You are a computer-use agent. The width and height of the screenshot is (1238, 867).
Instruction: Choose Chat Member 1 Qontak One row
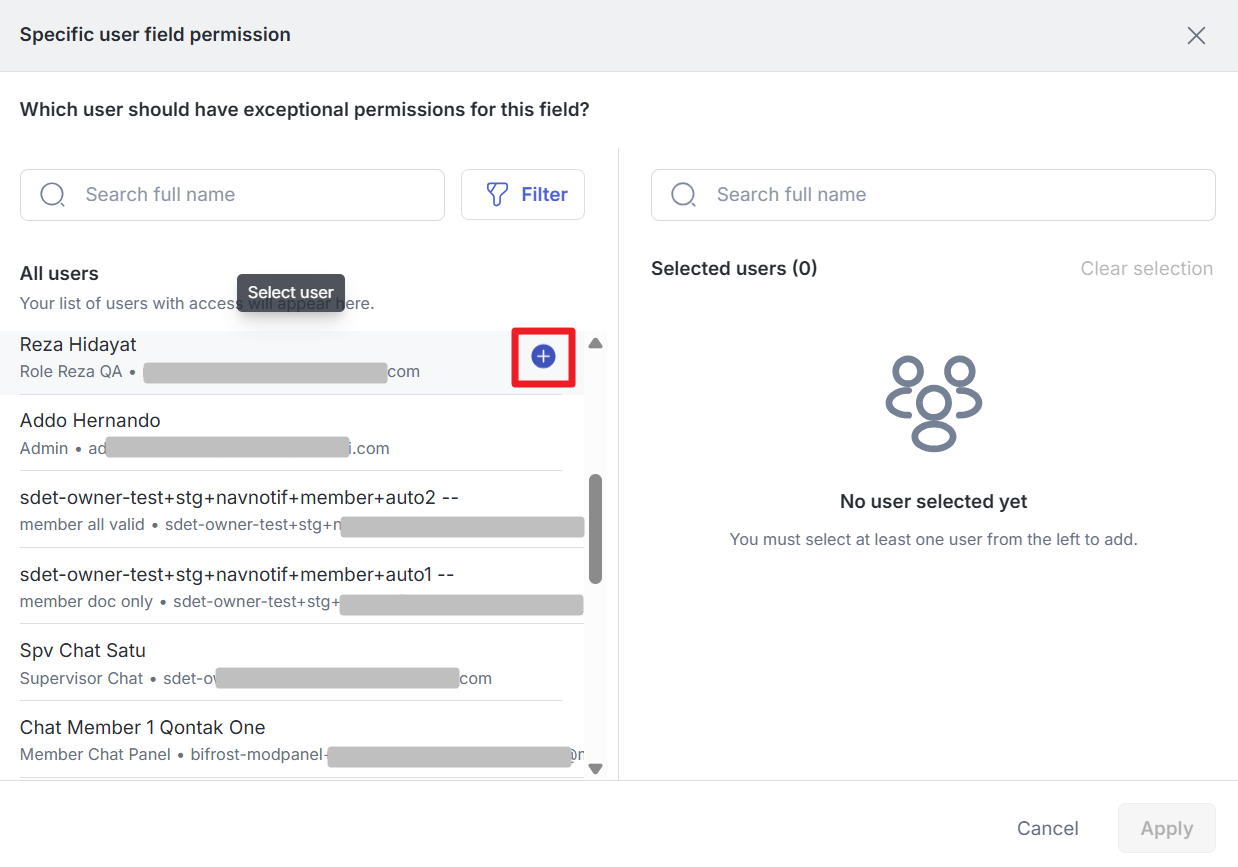(290, 740)
